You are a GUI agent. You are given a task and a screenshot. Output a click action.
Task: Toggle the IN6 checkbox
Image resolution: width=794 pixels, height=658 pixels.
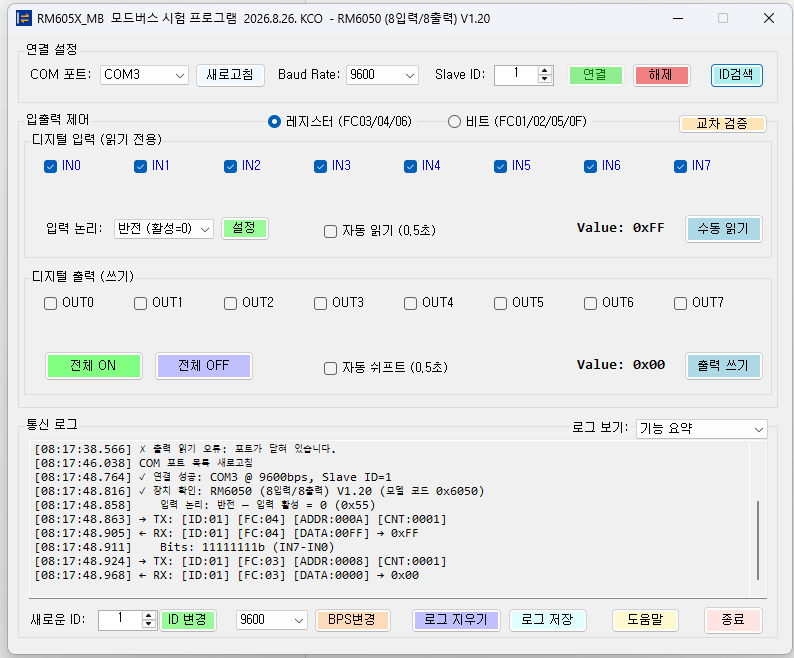pos(590,166)
